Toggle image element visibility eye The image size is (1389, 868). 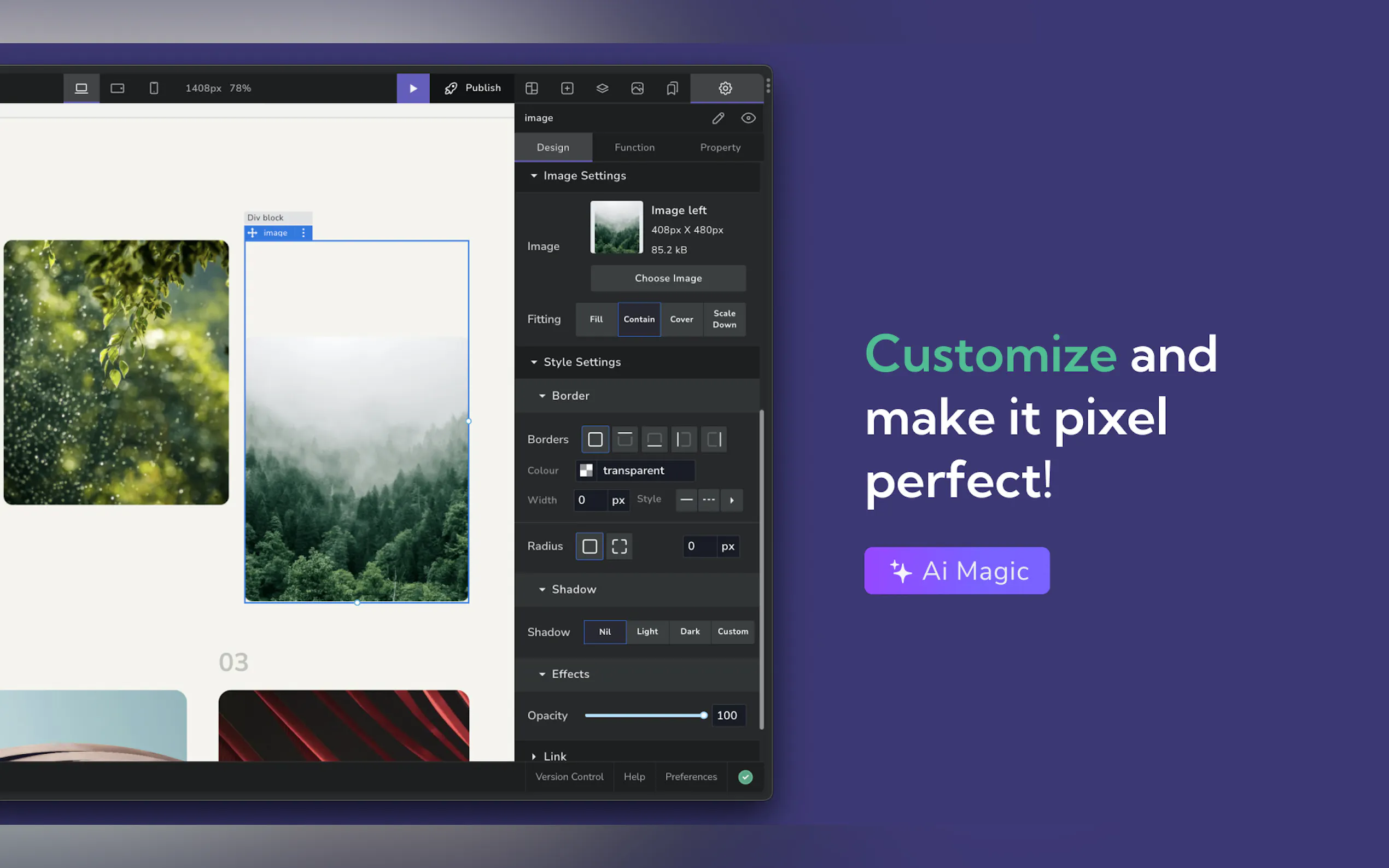pos(748,118)
